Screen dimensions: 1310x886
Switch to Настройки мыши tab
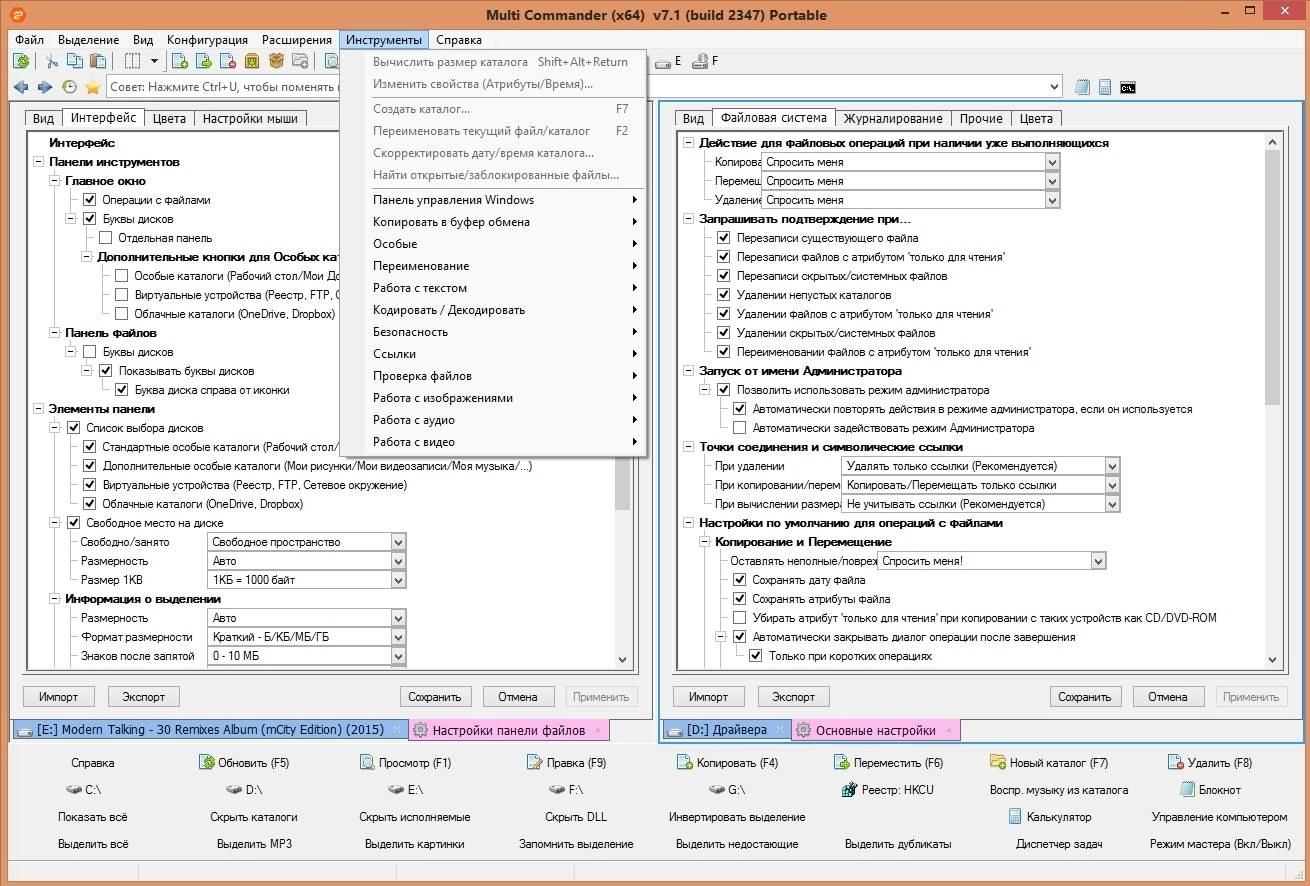click(250, 118)
